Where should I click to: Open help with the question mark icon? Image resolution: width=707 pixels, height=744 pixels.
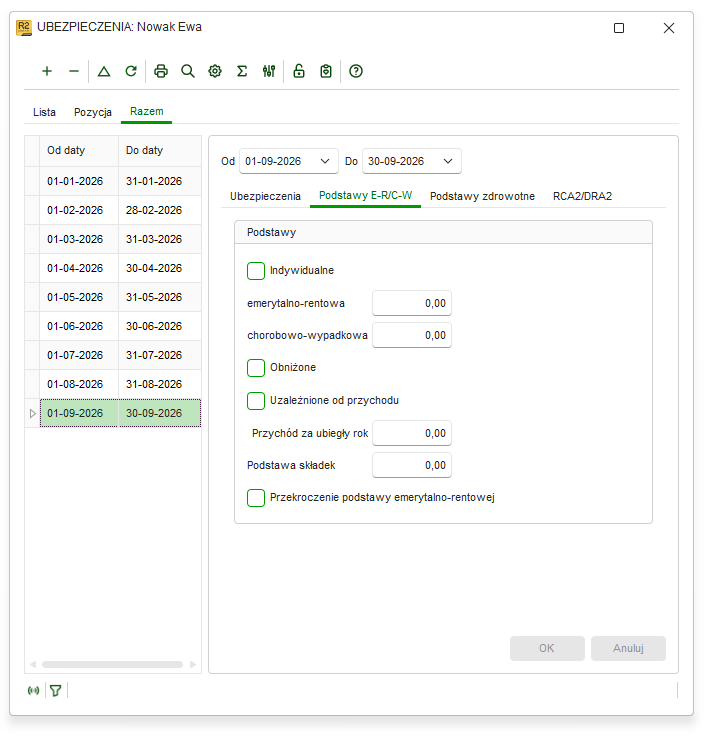[356, 71]
